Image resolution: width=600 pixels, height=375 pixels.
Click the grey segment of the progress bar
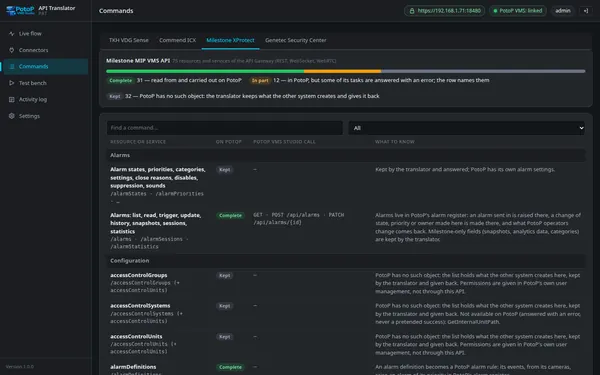pyautogui.click(x=483, y=71)
